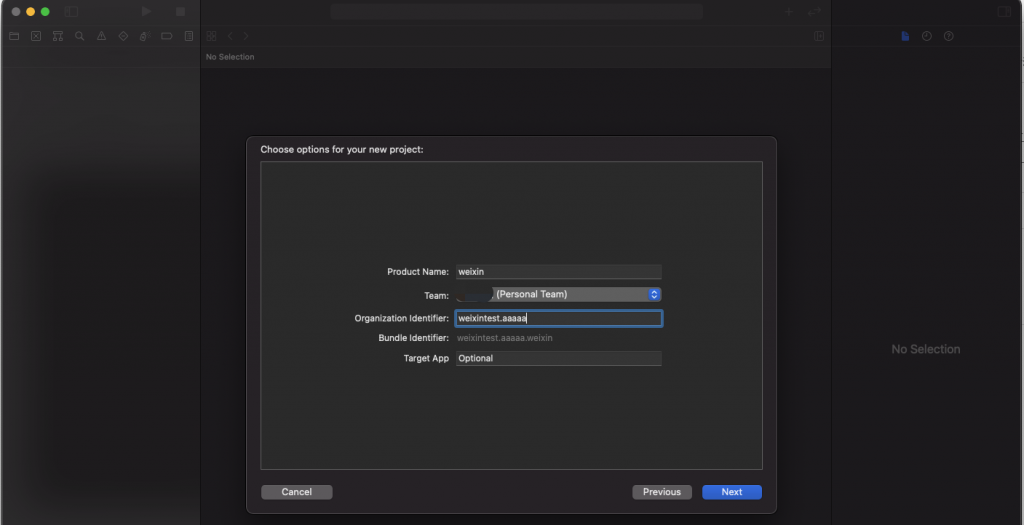
Task: Open the Breakpoint navigator icon
Action: (166, 36)
